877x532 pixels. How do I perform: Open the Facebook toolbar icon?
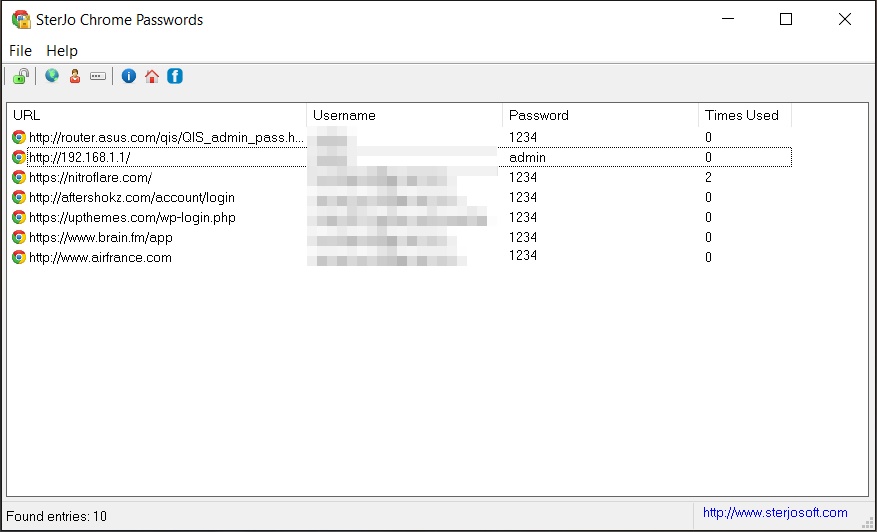(175, 76)
